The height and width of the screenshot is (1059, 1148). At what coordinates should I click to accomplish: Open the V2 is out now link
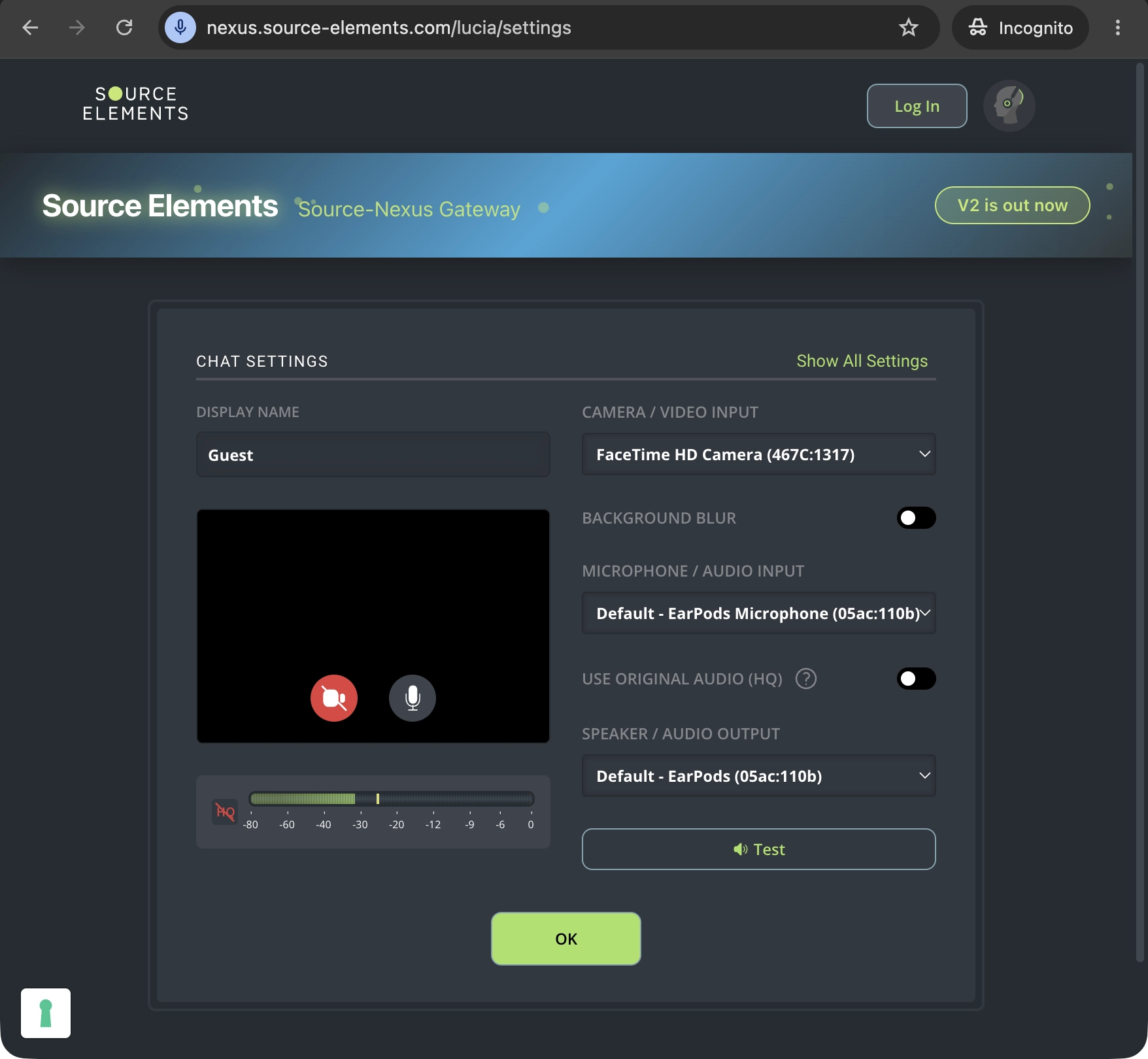[x=1012, y=205]
